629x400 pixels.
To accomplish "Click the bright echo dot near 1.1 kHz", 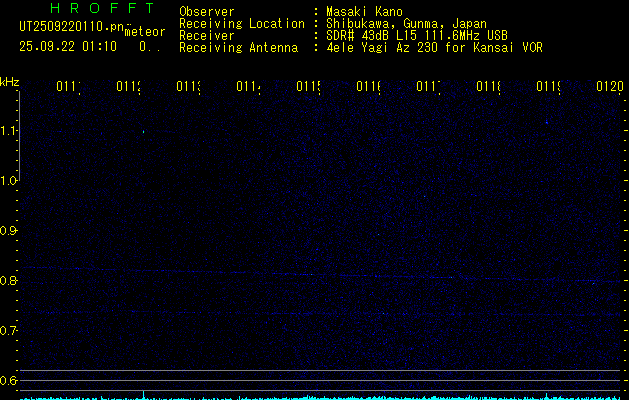I will pyautogui.click(x=144, y=131).
